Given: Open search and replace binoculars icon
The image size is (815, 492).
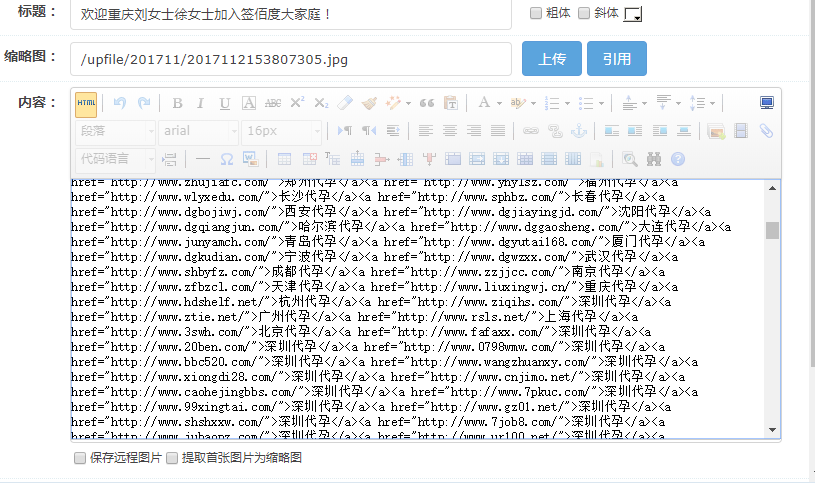Looking at the screenshot, I should (654, 159).
